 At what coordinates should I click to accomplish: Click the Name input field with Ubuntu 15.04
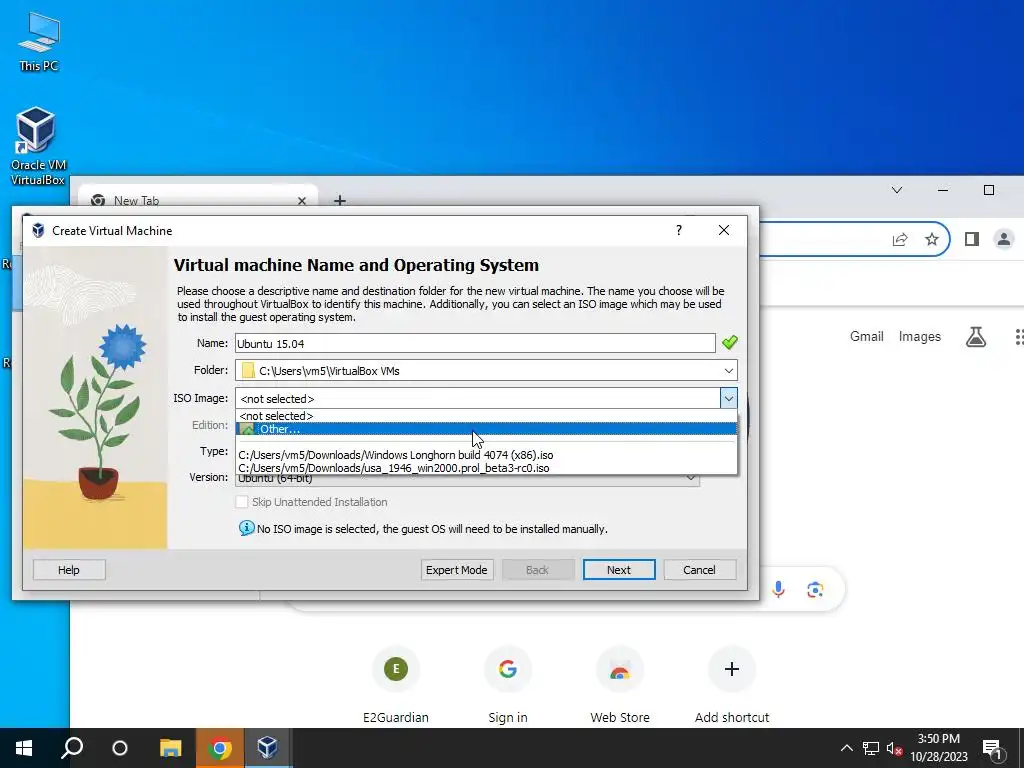(x=475, y=344)
